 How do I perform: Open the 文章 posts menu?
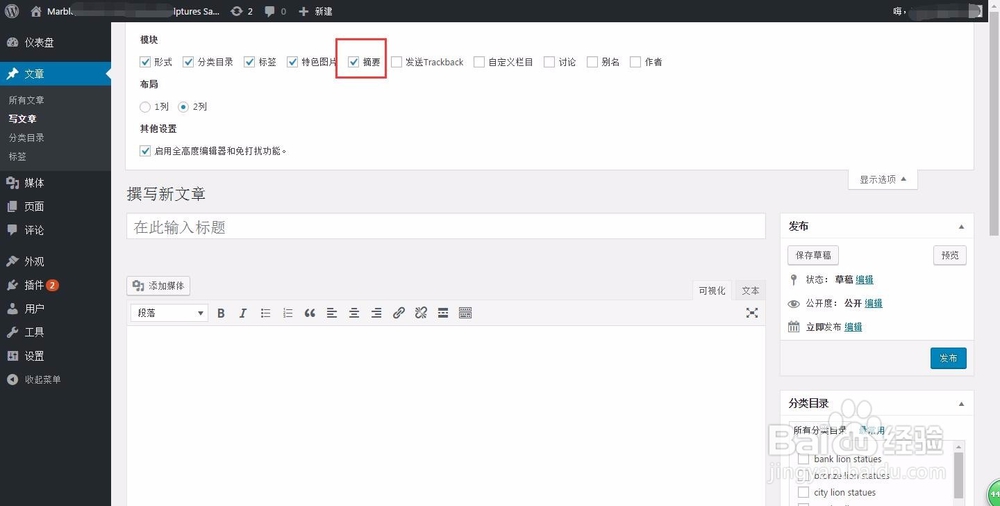click(x=55, y=74)
